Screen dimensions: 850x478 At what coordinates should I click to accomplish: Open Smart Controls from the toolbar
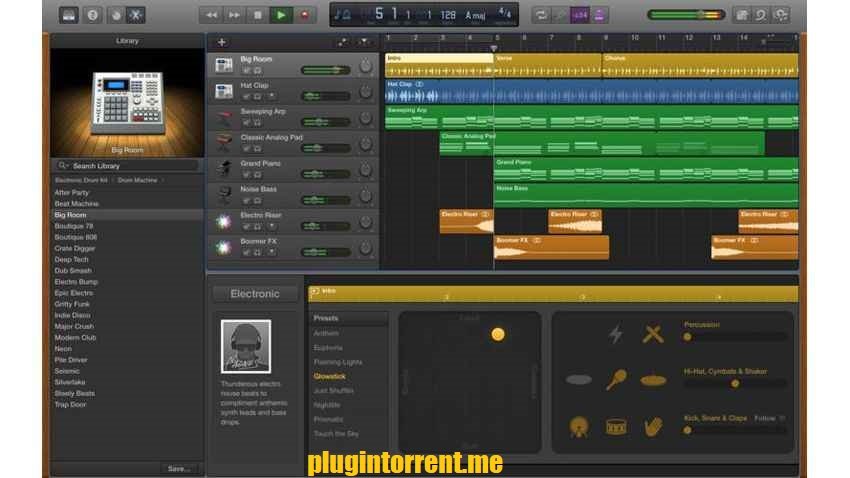116,15
